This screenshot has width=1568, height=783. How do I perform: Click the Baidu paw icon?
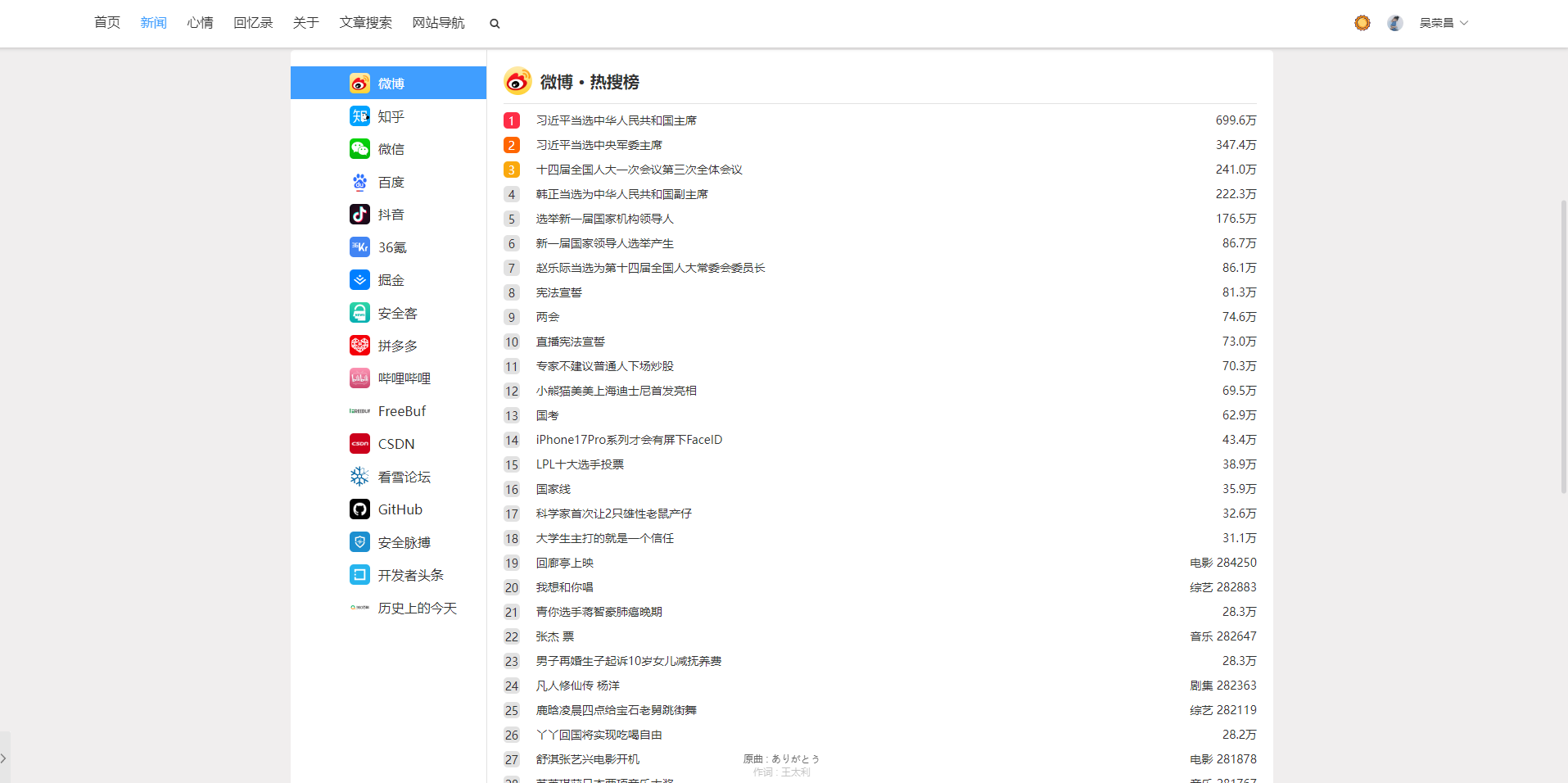coord(359,182)
